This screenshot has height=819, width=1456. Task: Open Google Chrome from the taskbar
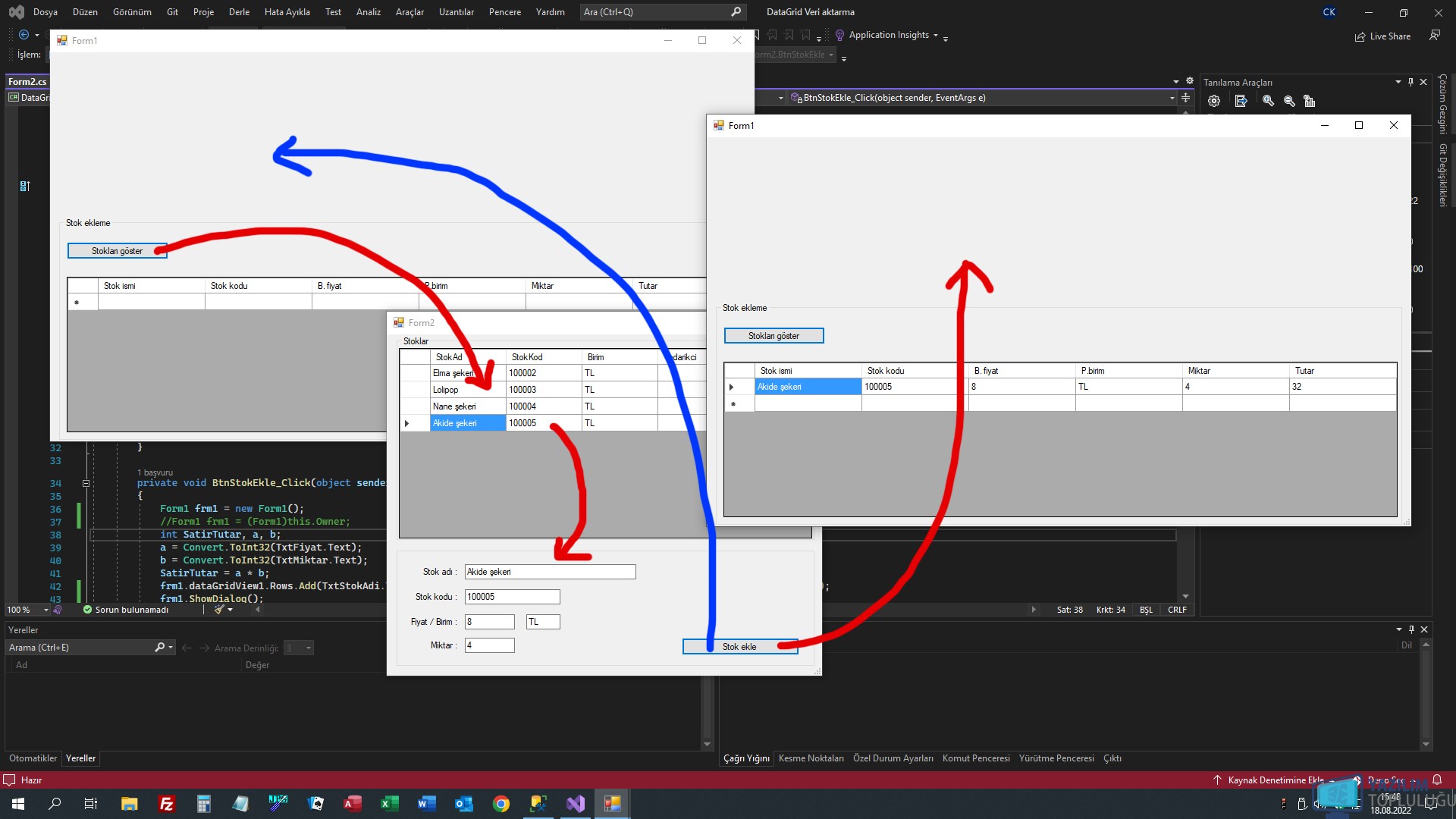coord(501,804)
